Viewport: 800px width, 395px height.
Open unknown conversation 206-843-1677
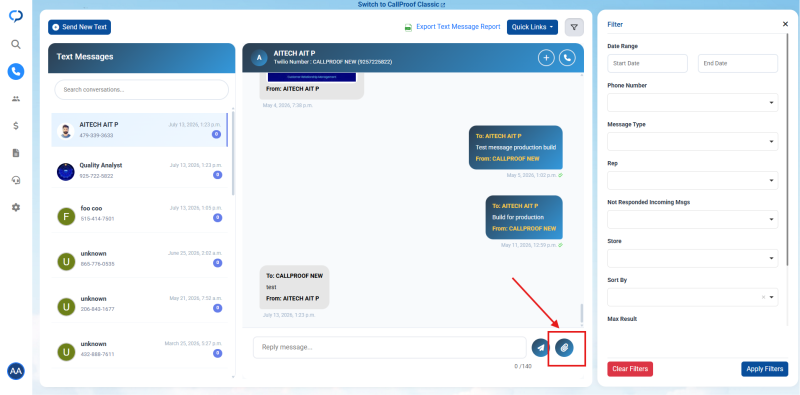139,304
